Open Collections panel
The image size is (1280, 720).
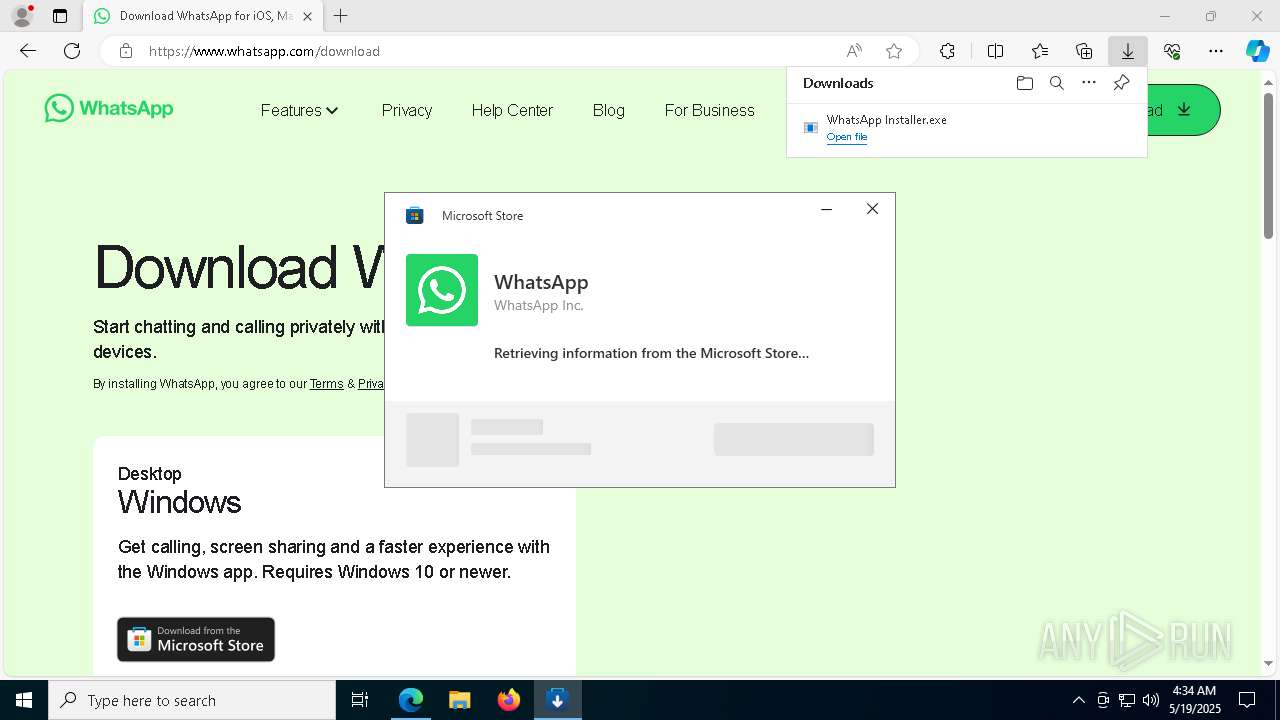pos(1084,51)
